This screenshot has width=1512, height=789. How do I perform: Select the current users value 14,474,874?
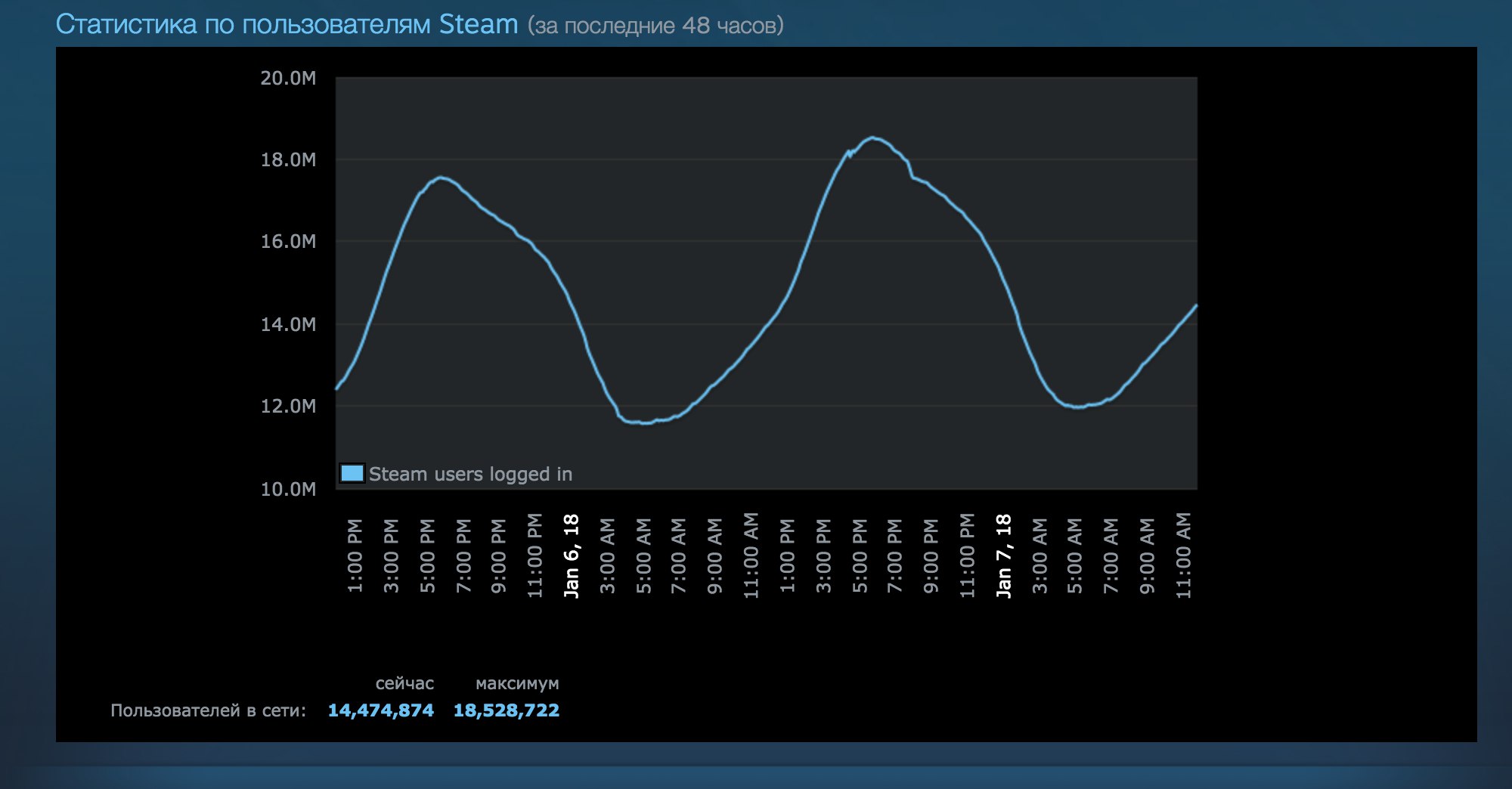click(x=381, y=710)
